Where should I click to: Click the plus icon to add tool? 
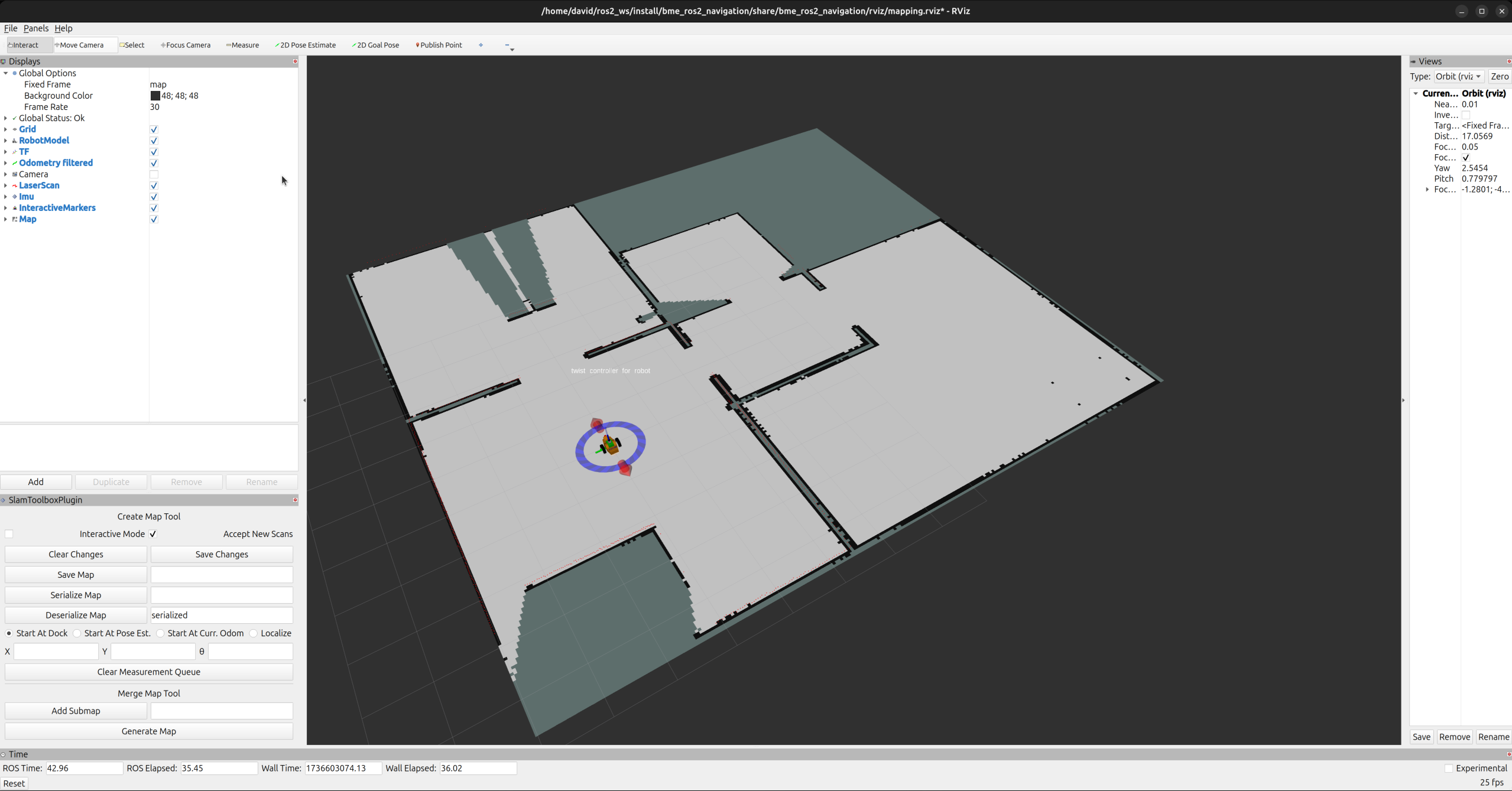(481, 45)
